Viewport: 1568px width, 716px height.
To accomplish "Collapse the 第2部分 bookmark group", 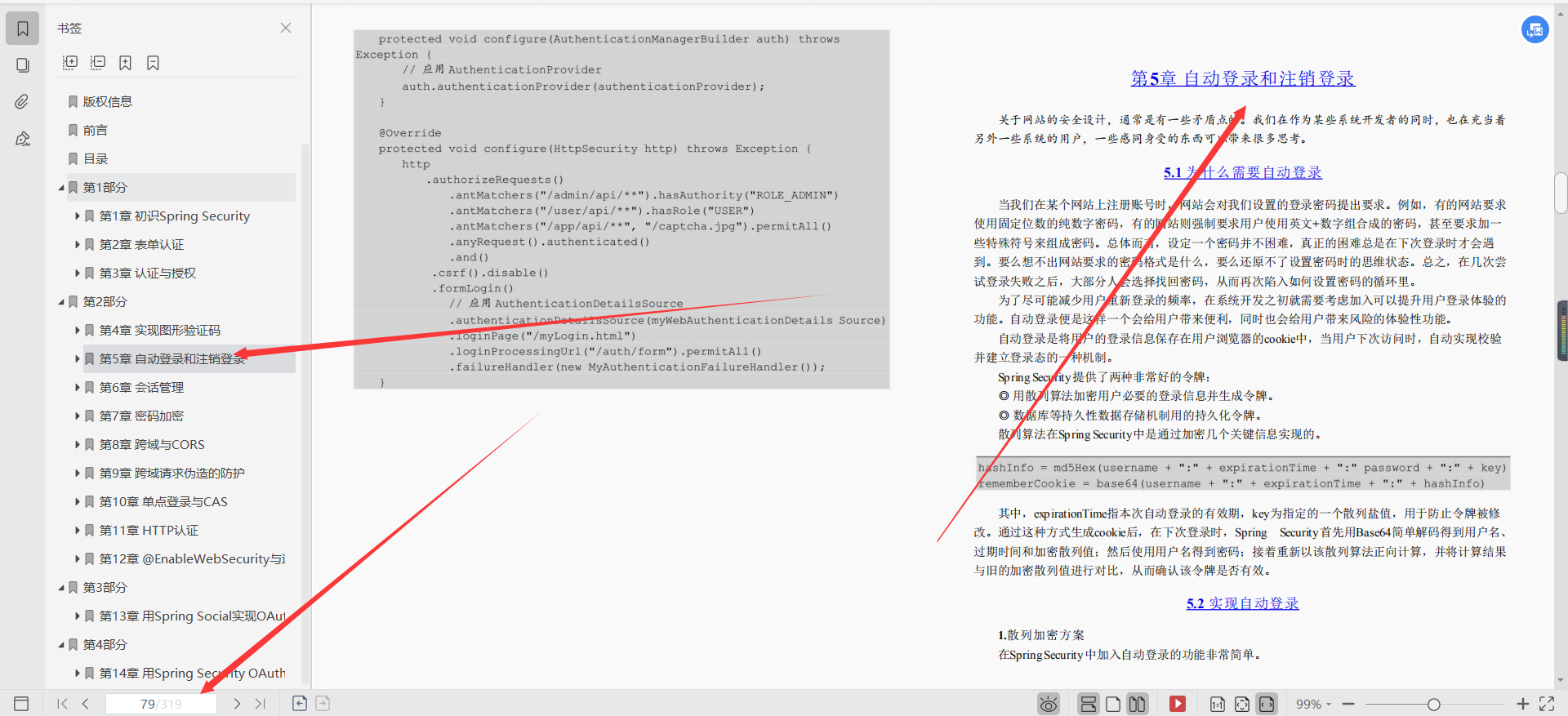I will (61, 302).
